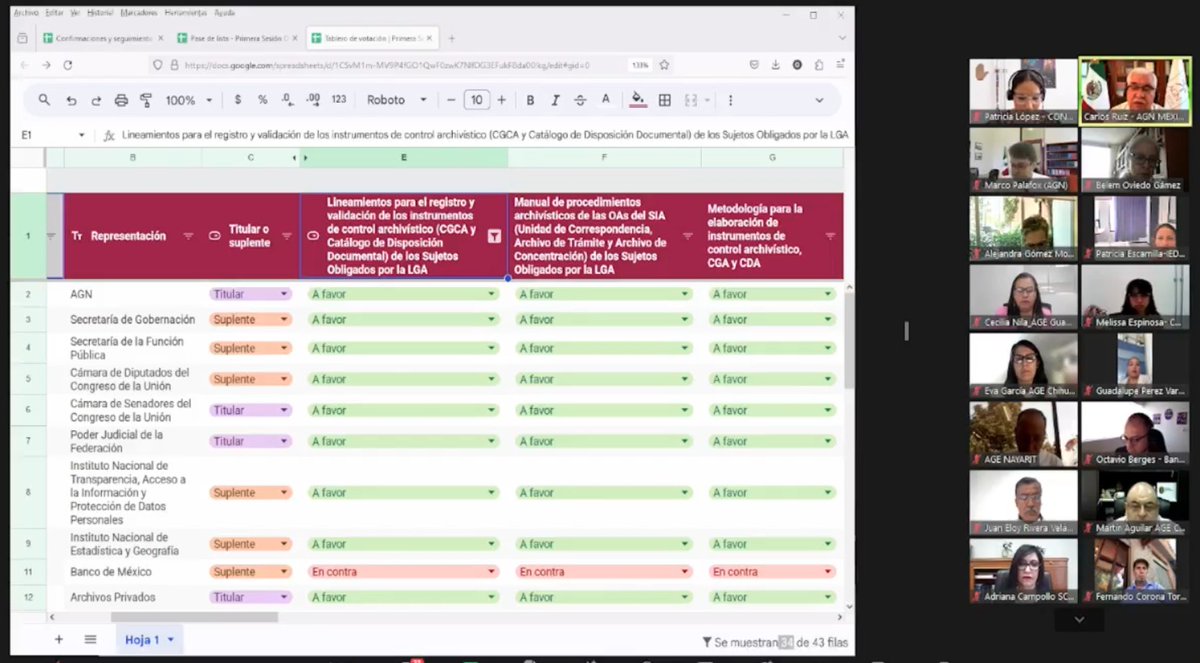Image resolution: width=1200 pixels, height=663 pixels.
Task: Open the zoom 100% dropdown
Action: [189, 100]
